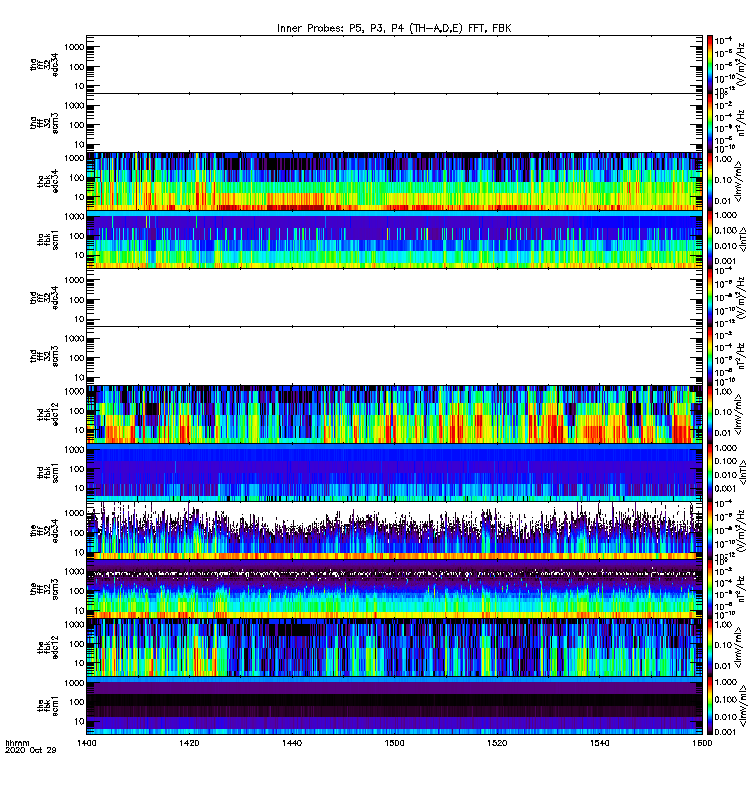
Task: Select the 'the fff 32 edc34' axis label
Action: 44,531
